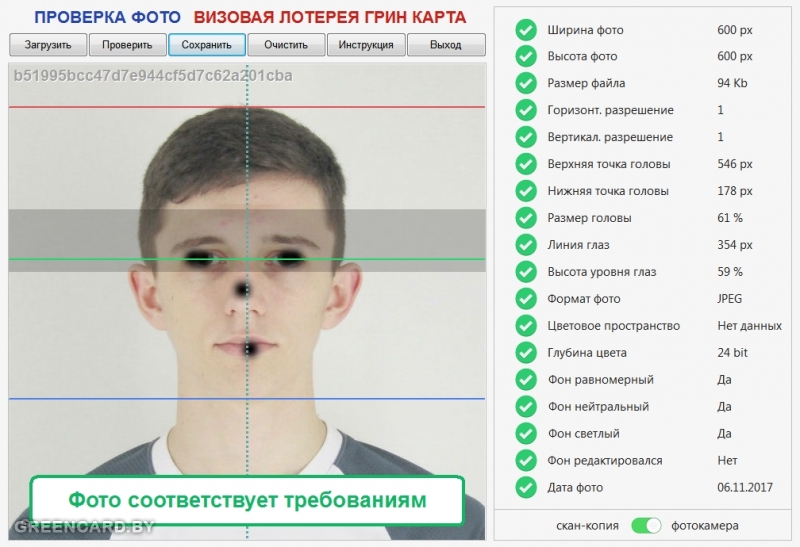The image size is (800, 547).
Task: Click green check icon beside Глубина цвета
Action: tap(526, 353)
